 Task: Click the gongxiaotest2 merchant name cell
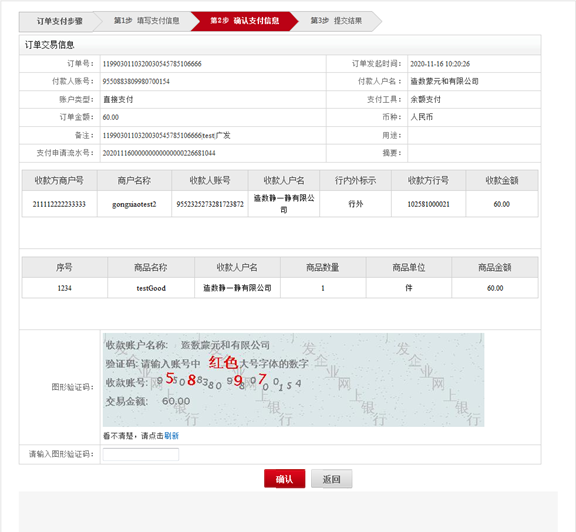click(x=134, y=204)
